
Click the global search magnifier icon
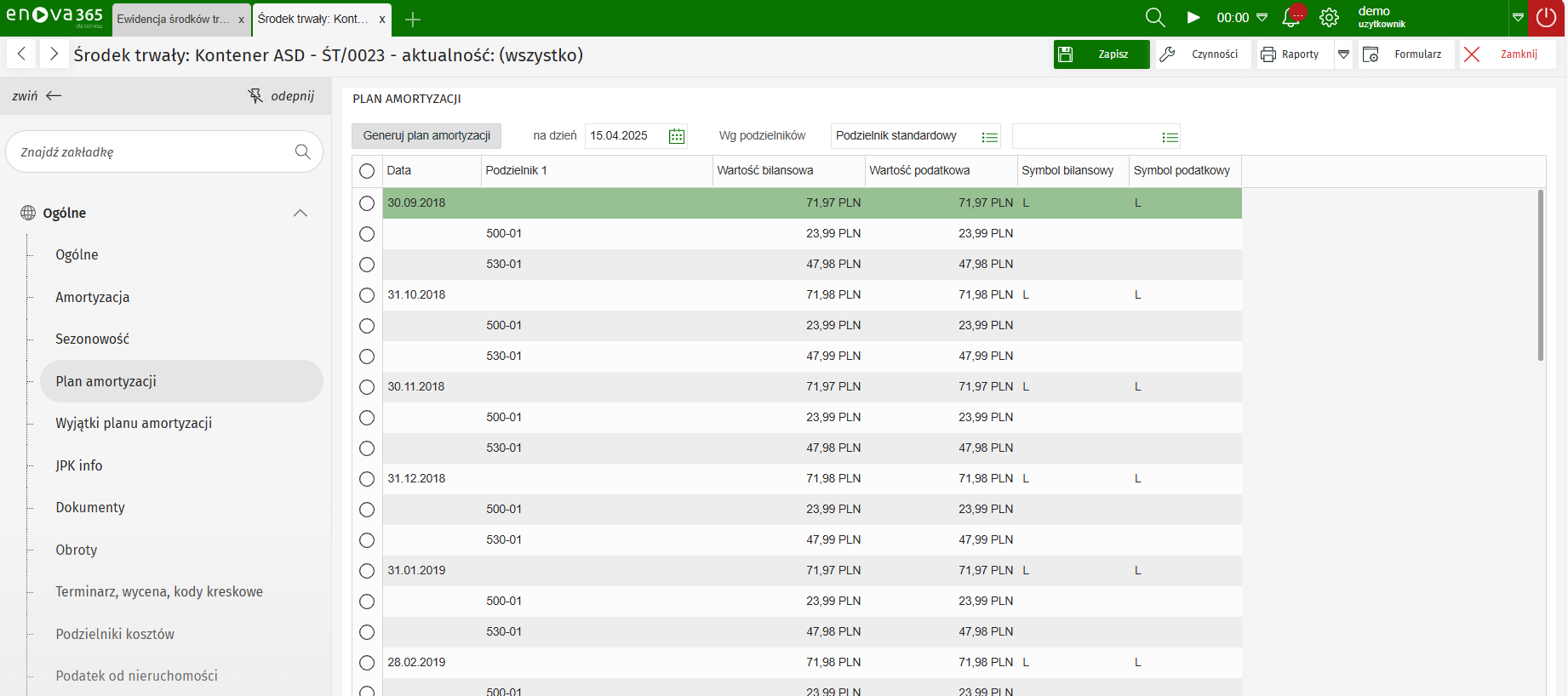[x=1154, y=18]
